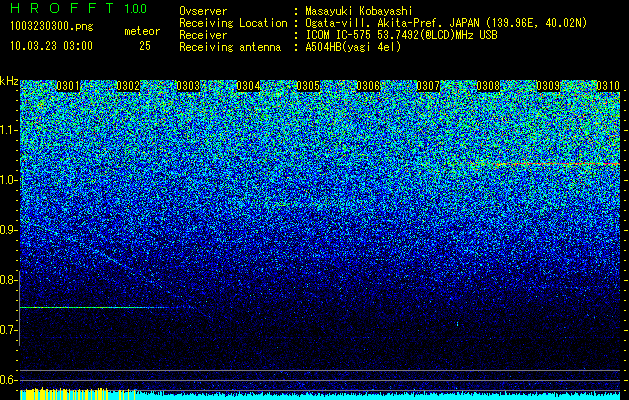The width and height of the screenshot is (629, 400).
Task: Click the 0.8 frequency axis label
Action: [x=8, y=280]
